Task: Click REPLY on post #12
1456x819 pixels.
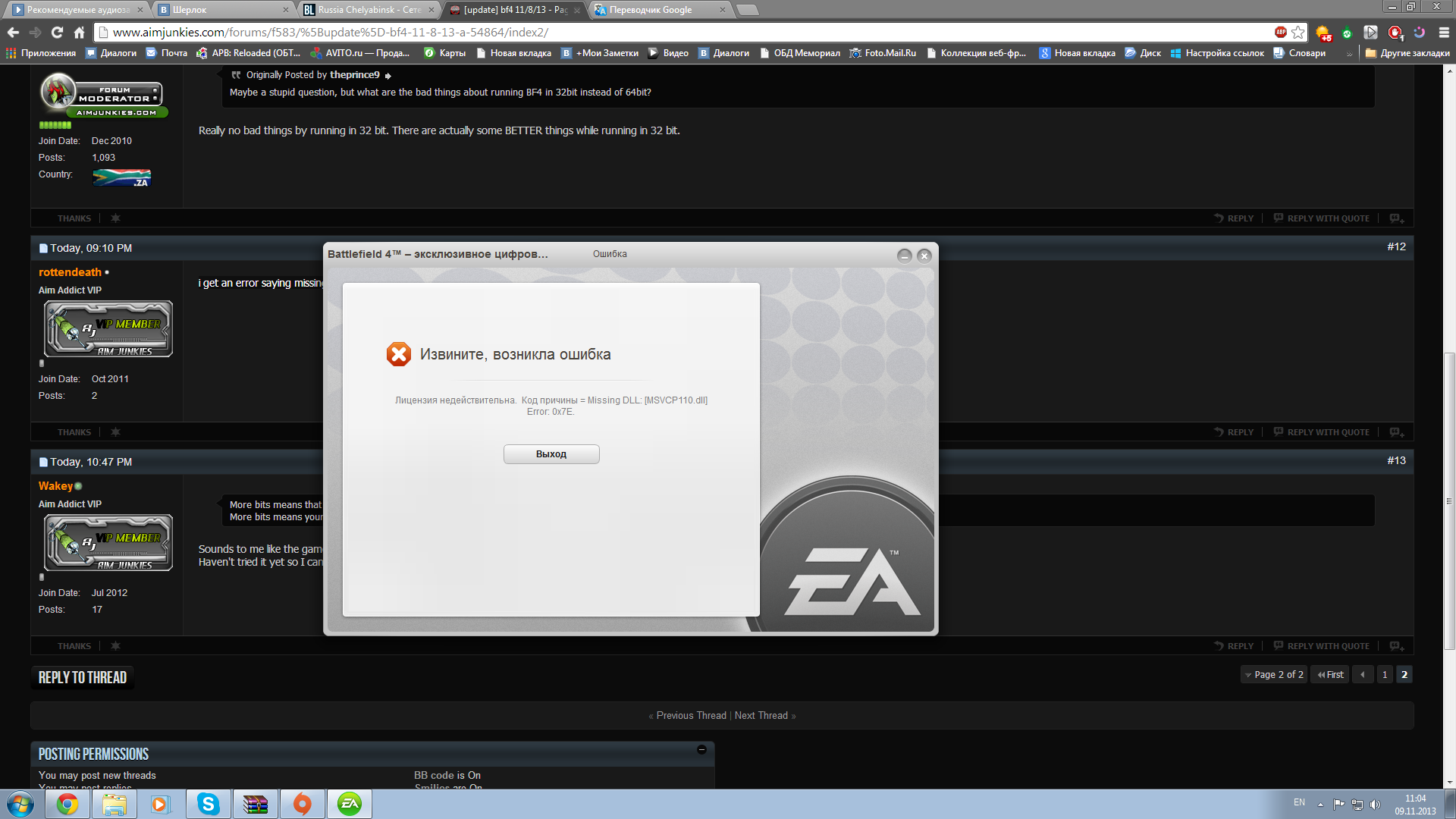Action: 1234,432
